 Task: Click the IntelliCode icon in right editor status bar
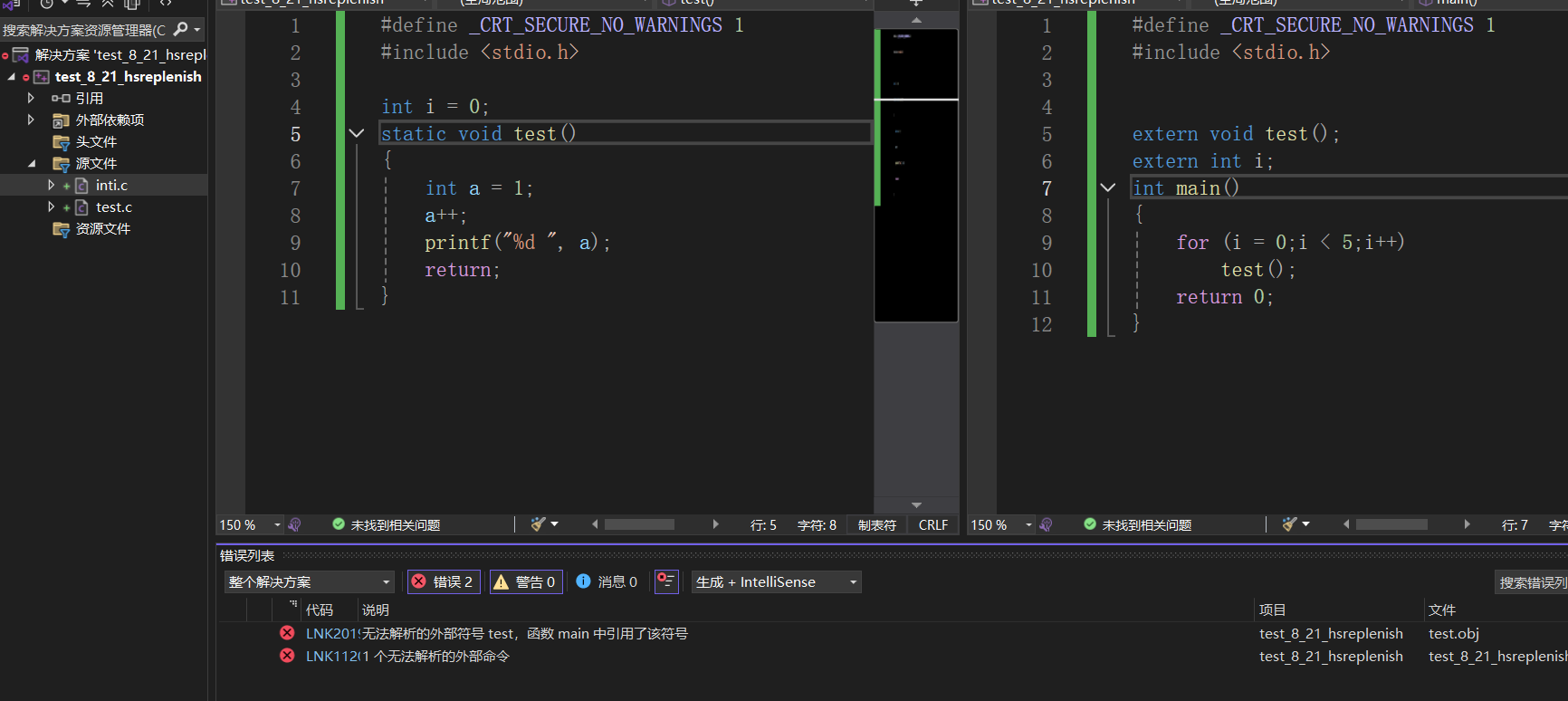click(x=1046, y=524)
